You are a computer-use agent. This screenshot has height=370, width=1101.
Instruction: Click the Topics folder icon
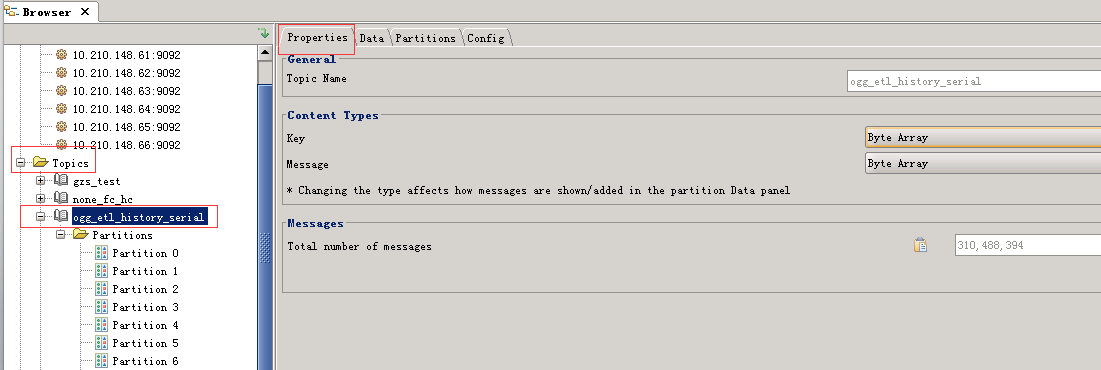(x=40, y=163)
